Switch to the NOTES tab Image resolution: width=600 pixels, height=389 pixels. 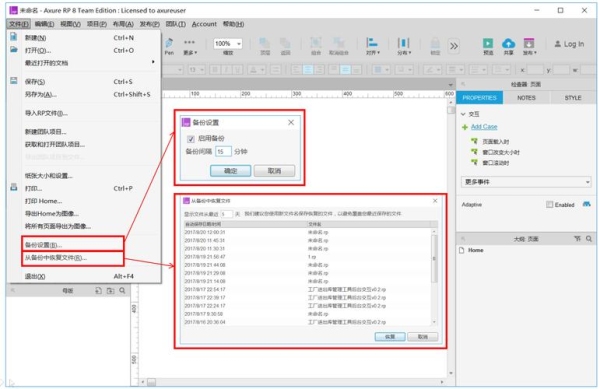tap(527, 98)
